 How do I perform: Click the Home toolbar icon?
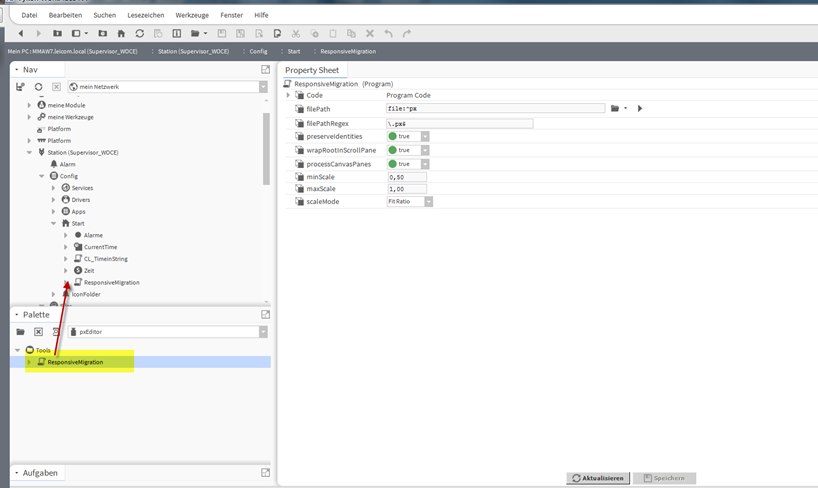(121, 33)
